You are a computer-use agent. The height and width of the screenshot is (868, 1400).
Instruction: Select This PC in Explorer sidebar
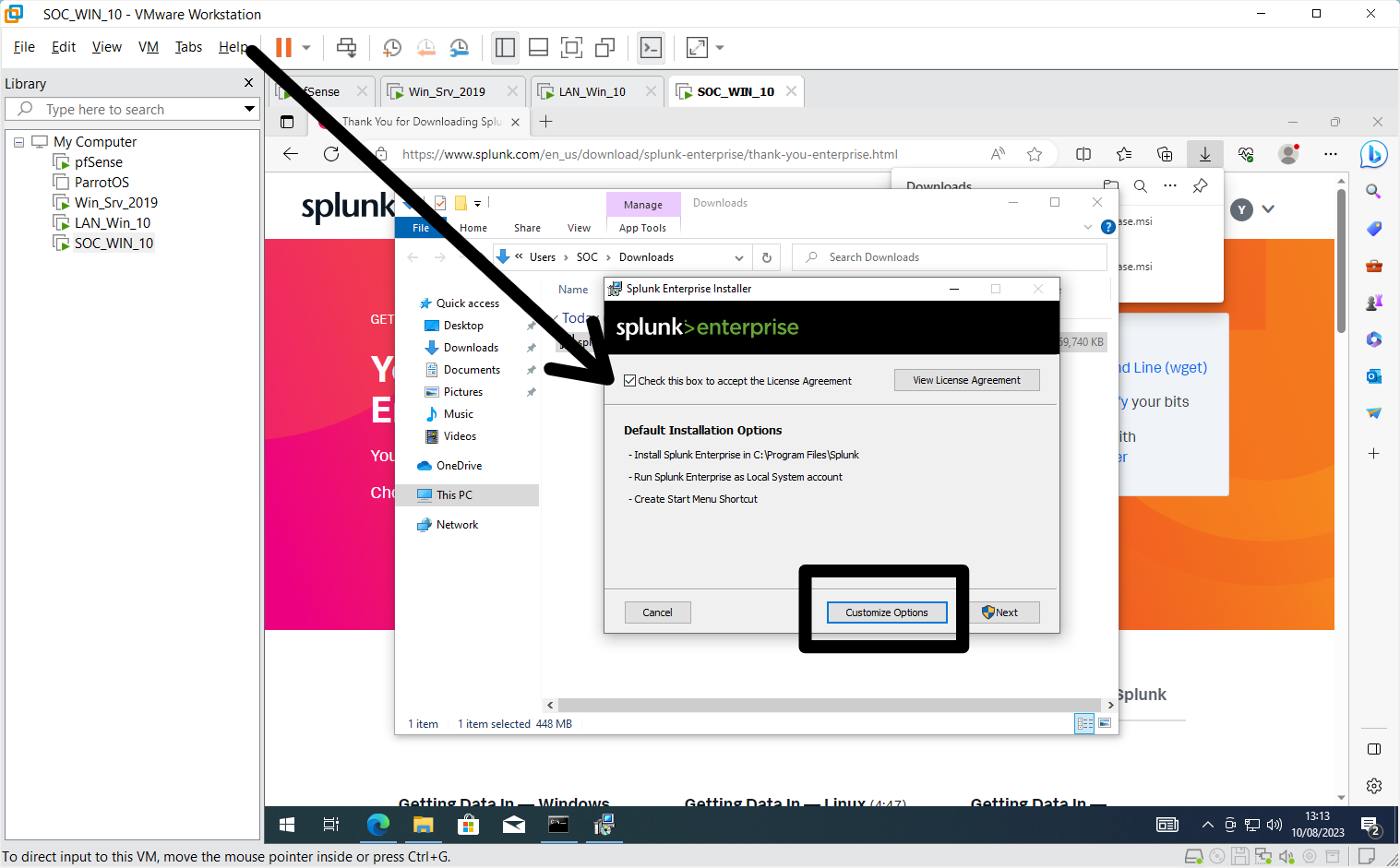point(454,495)
